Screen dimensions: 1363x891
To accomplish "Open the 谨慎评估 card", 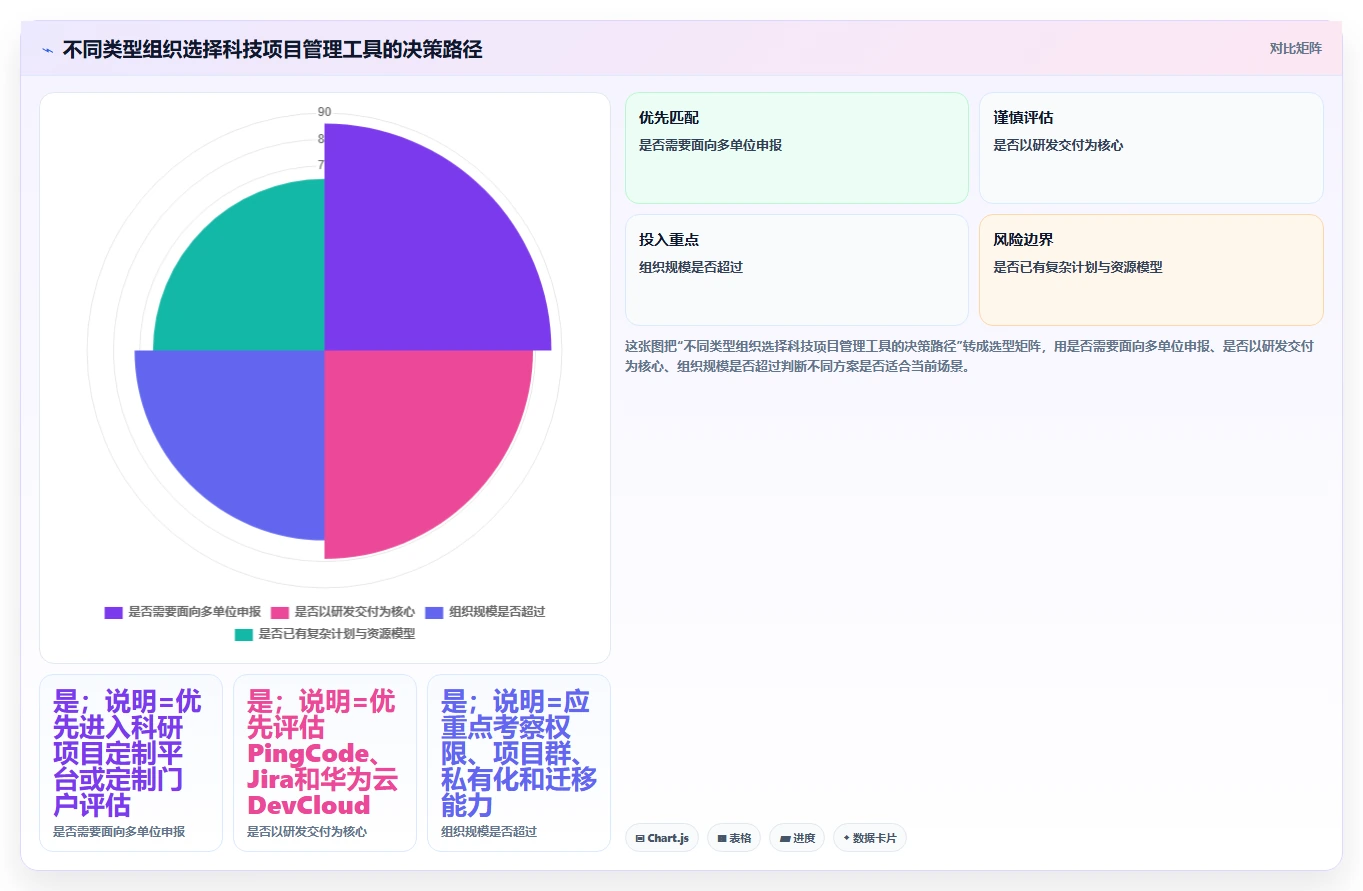I will pyautogui.click(x=1151, y=148).
